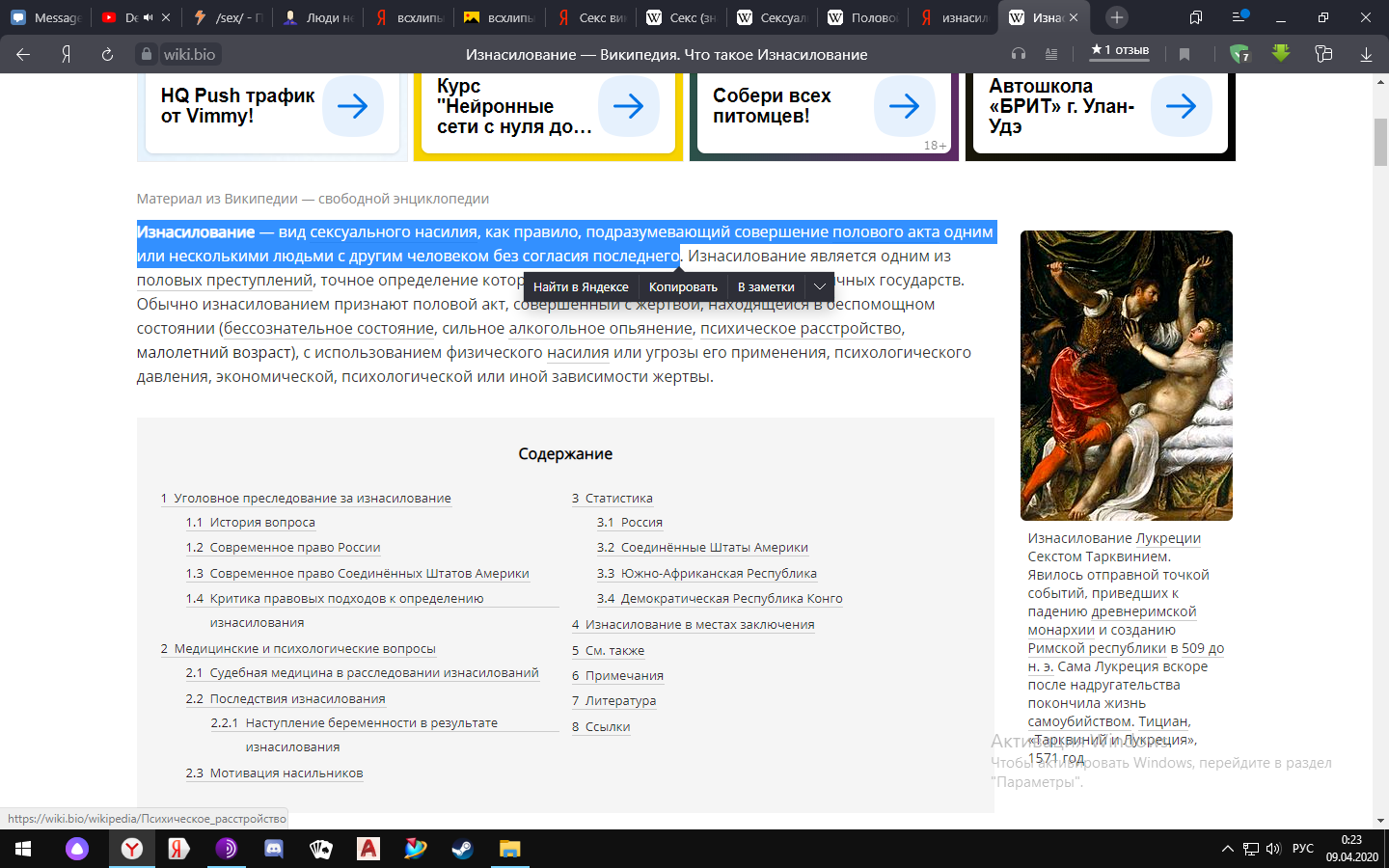
Task: Open the extension icon left of Downloads
Action: point(1323,54)
